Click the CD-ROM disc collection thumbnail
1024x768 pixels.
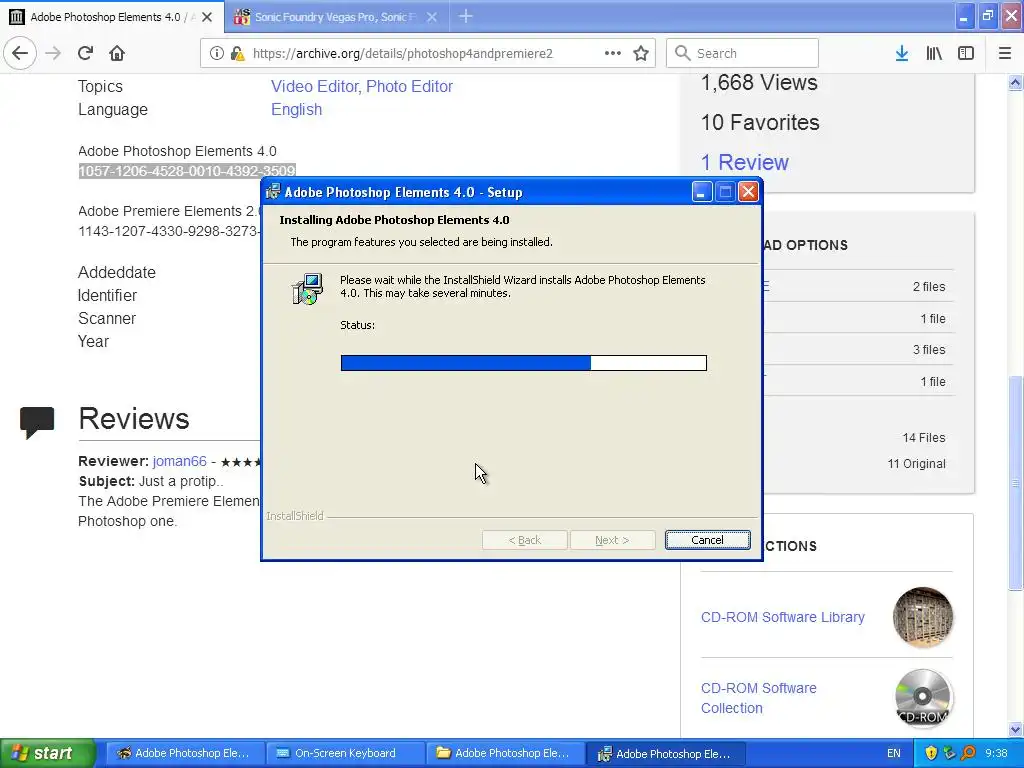[923, 698]
